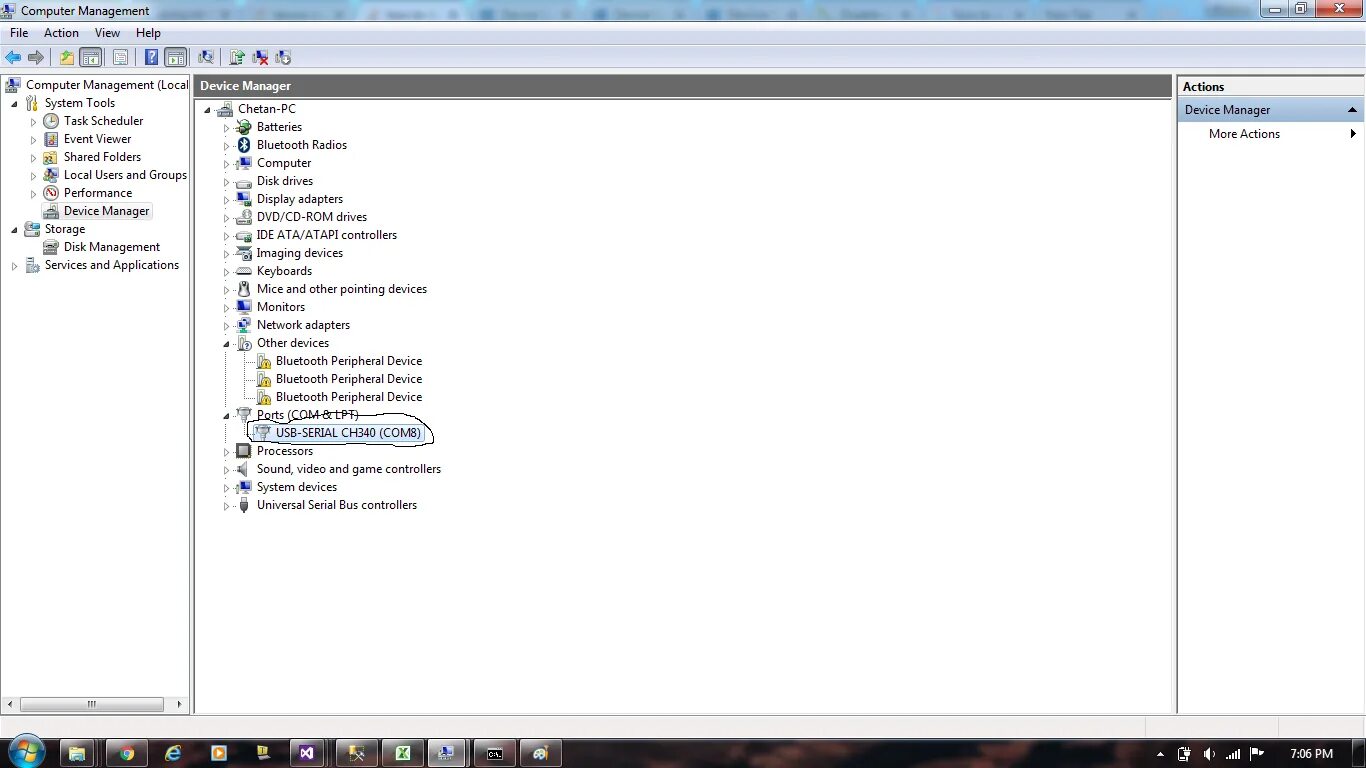Click the Up One Level folder icon
This screenshot has width=1366, height=768.
pyautogui.click(x=67, y=58)
